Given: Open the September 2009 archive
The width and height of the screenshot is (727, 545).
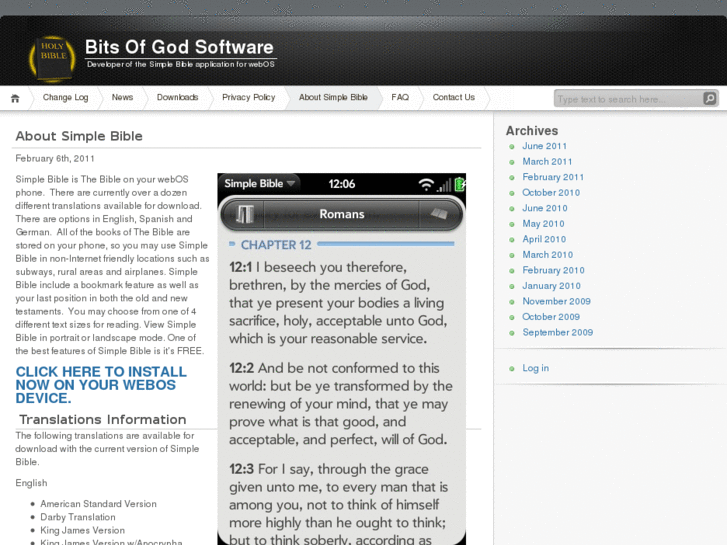Looking at the screenshot, I should 558,333.
